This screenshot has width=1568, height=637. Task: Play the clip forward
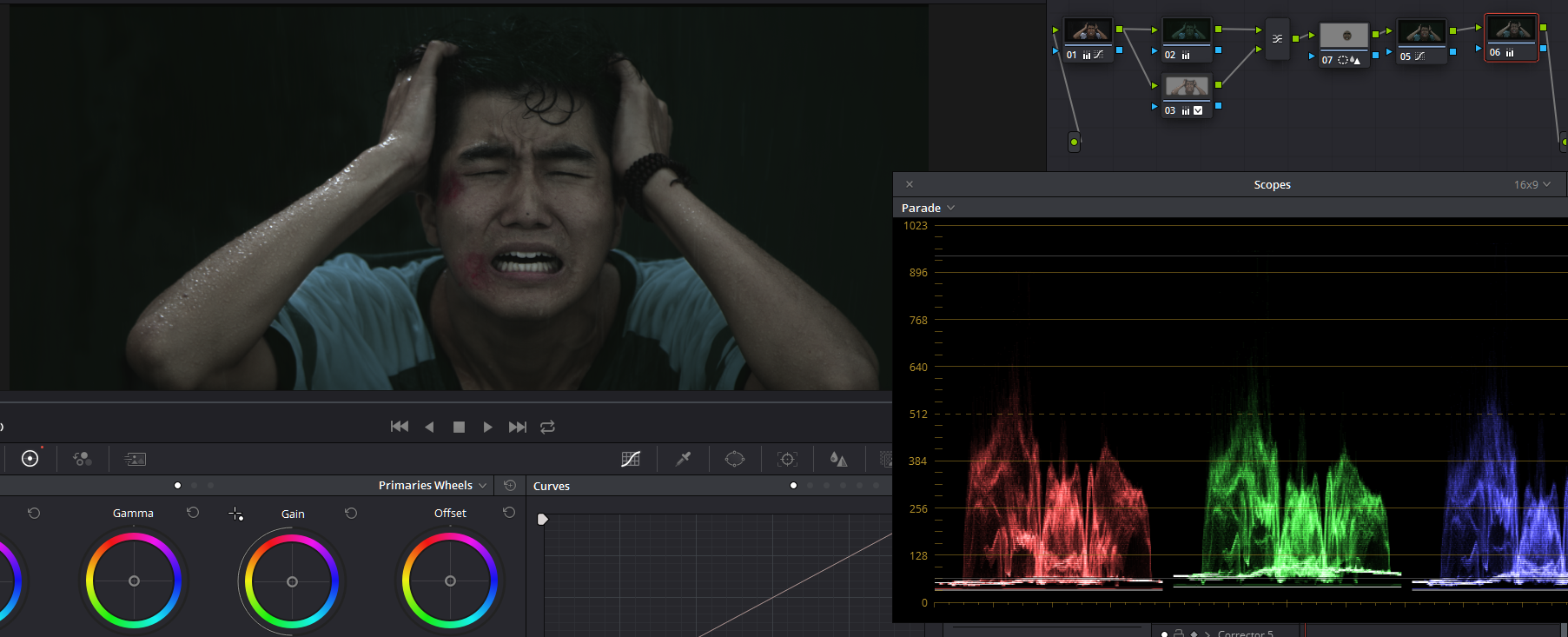(x=487, y=427)
